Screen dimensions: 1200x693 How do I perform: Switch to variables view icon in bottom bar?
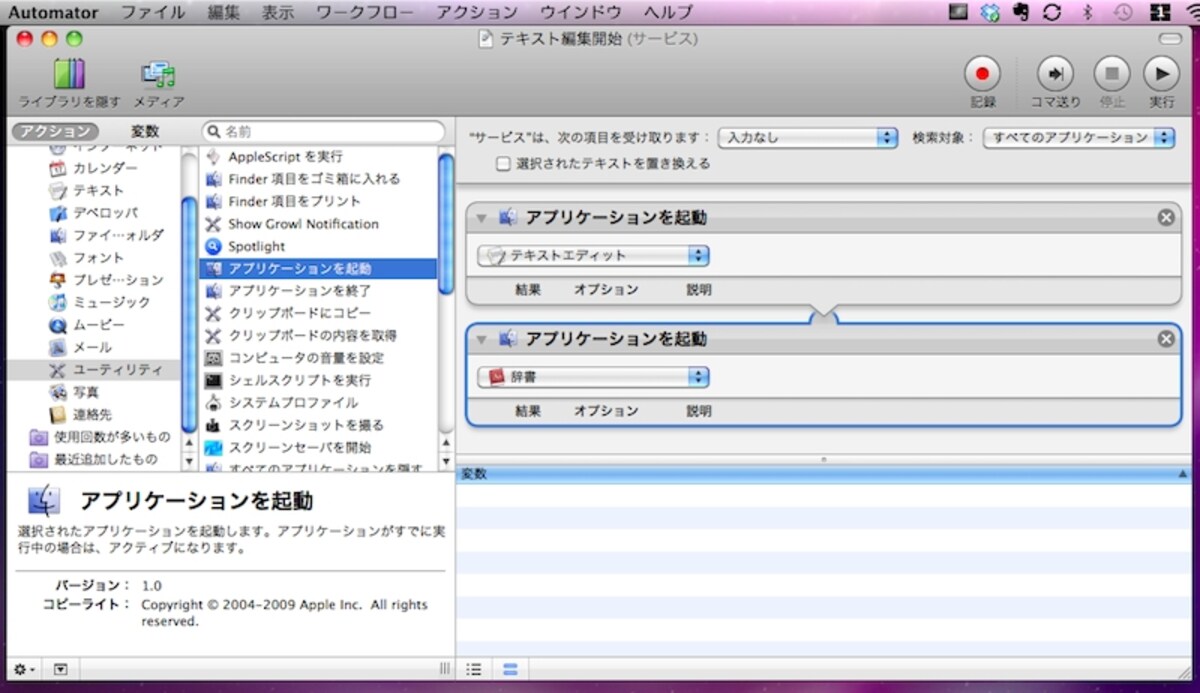(510, 669)
